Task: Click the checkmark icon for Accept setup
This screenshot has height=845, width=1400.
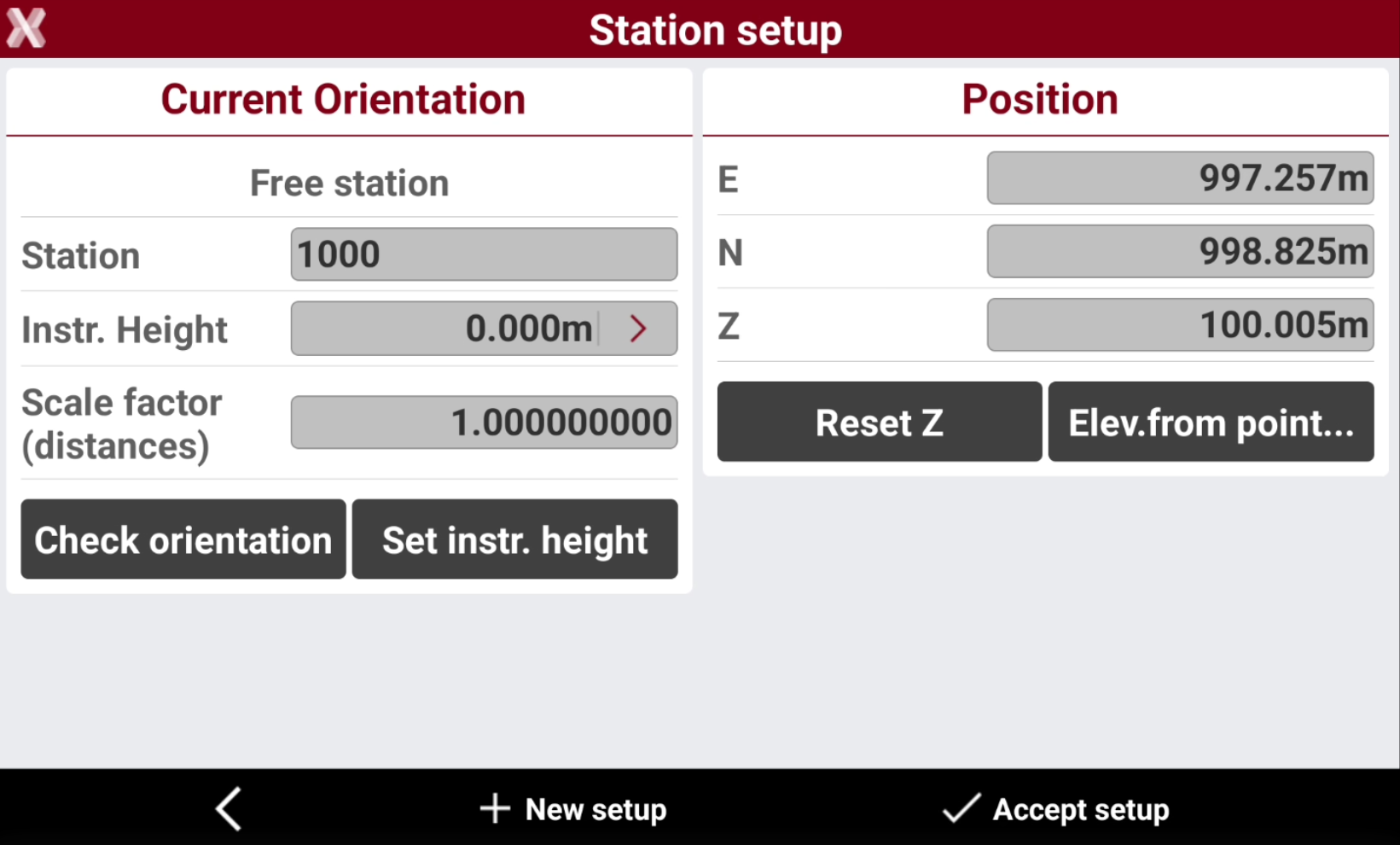Action: click(961, 808)
